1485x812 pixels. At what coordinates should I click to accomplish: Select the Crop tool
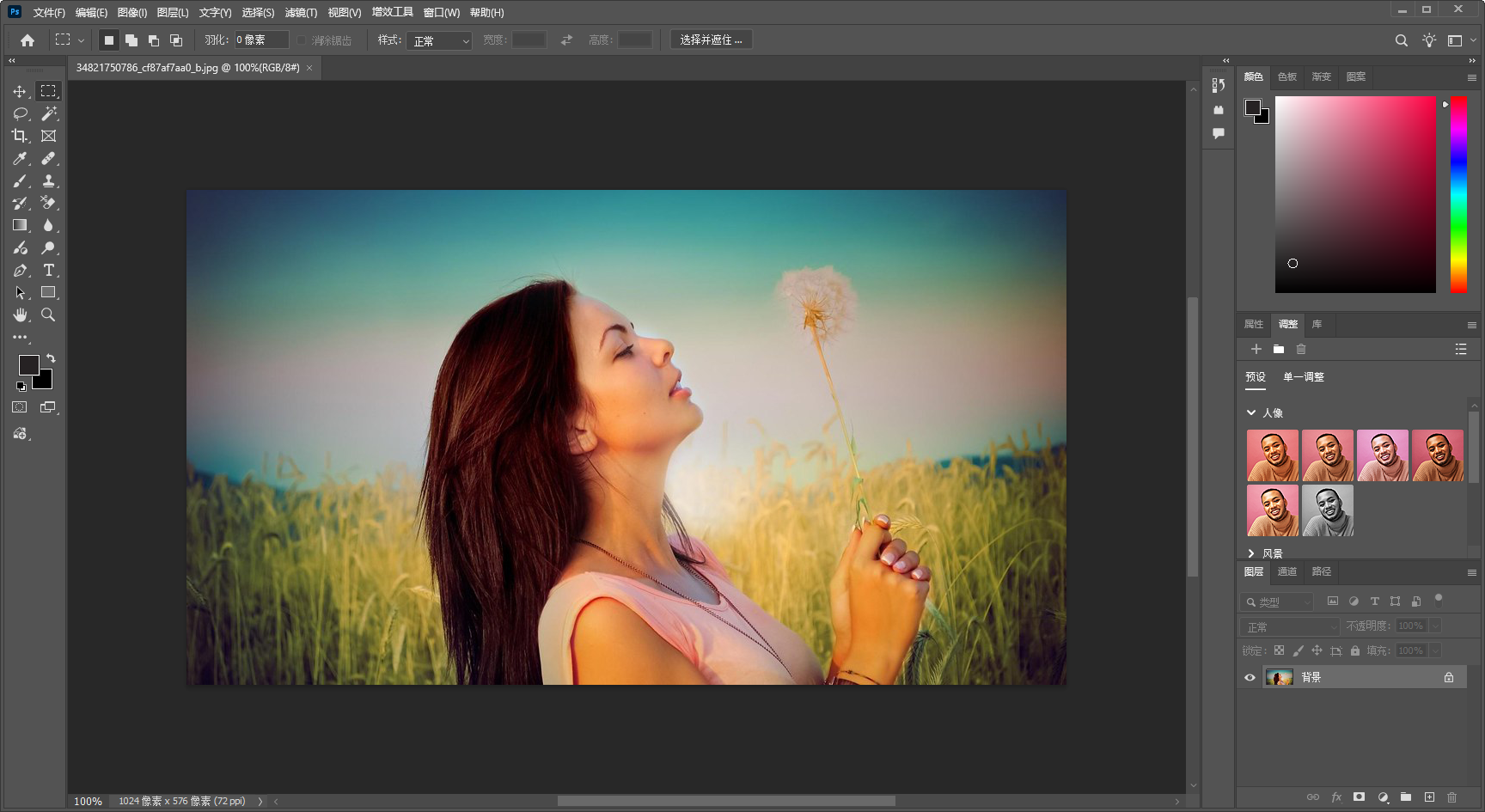click(19, 136)
